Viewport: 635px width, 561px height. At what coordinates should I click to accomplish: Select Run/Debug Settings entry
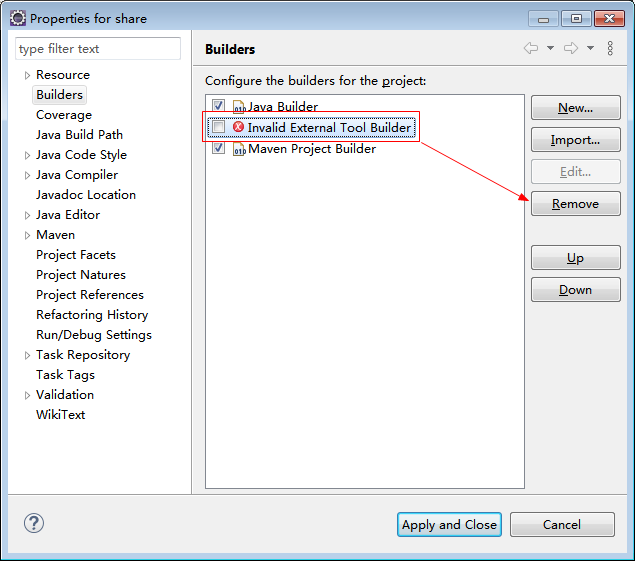click(94, 335)
